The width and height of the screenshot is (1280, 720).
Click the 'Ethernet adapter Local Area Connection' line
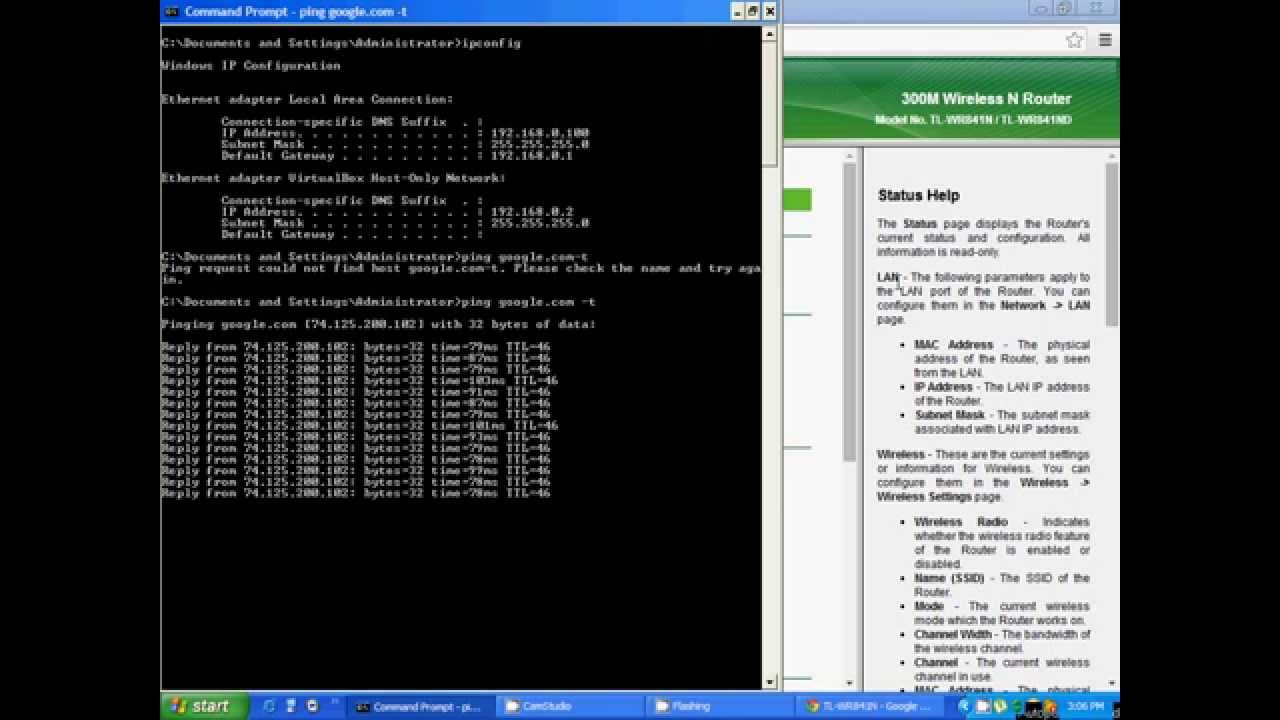click(x=307, y=99)
